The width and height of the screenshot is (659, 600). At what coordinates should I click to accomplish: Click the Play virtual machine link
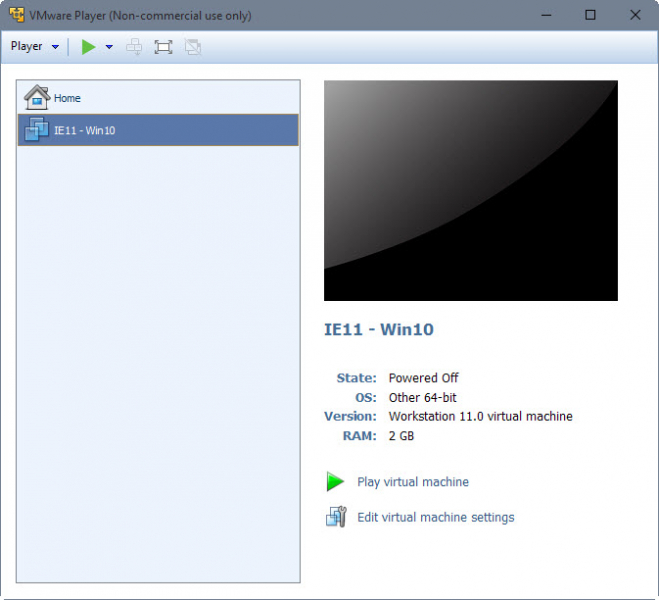pos(413,482)
